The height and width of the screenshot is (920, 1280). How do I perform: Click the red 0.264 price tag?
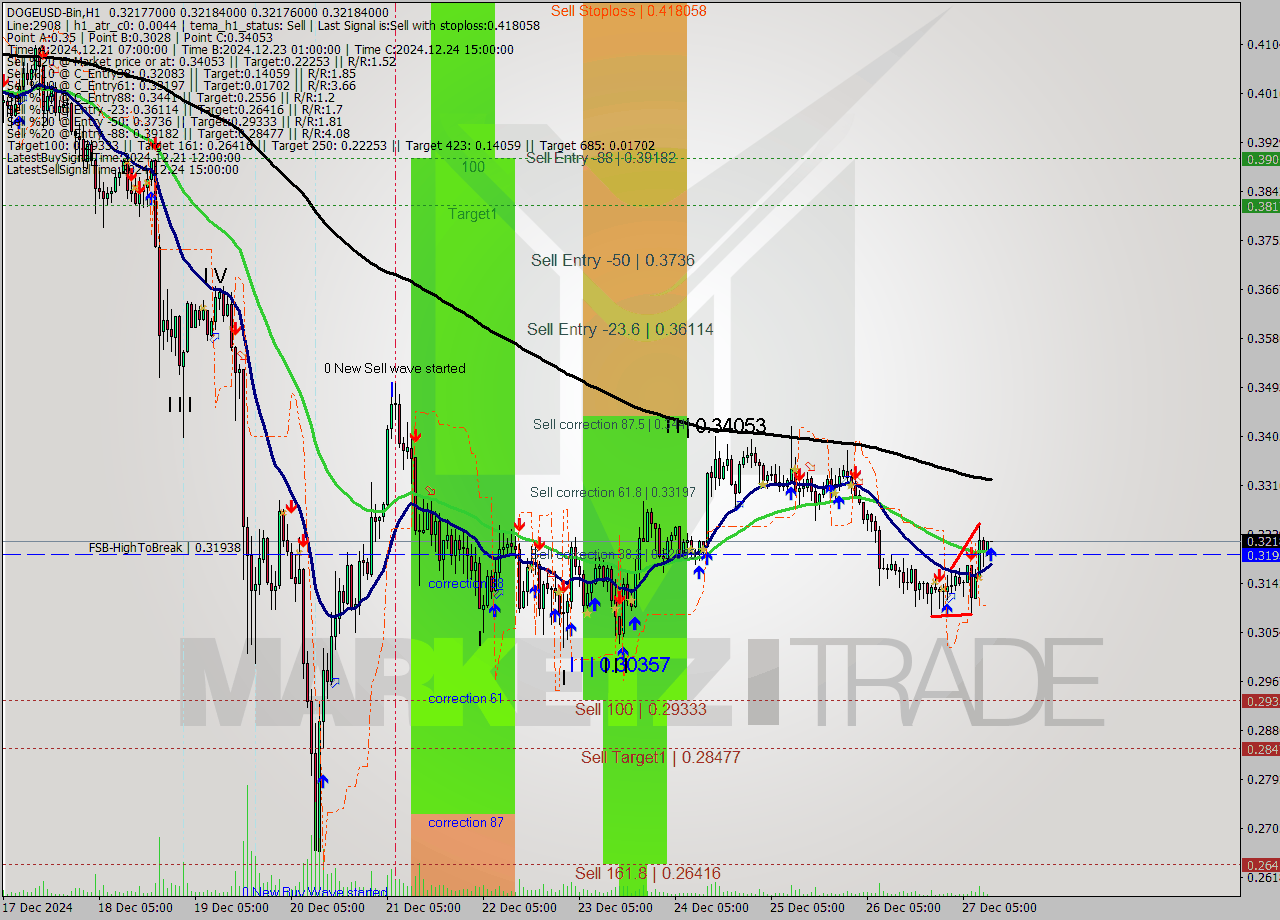(x=1260, y=865)
